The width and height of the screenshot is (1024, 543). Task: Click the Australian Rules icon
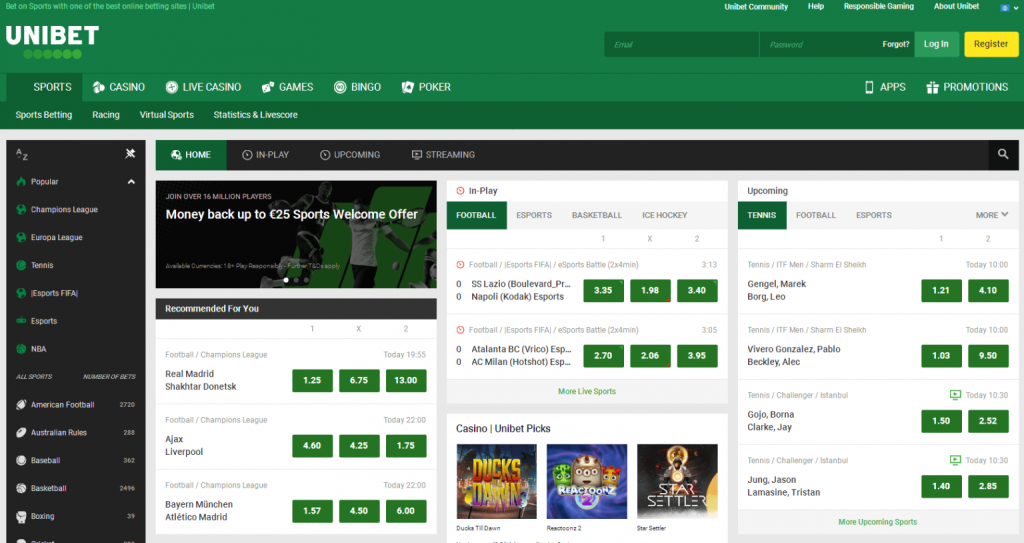point(21,433)
